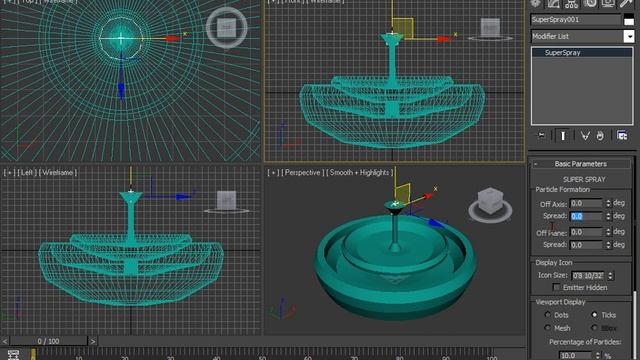
Task: Select red X-axis arrow in Front viewport gizmo
Action: point(443,39)
